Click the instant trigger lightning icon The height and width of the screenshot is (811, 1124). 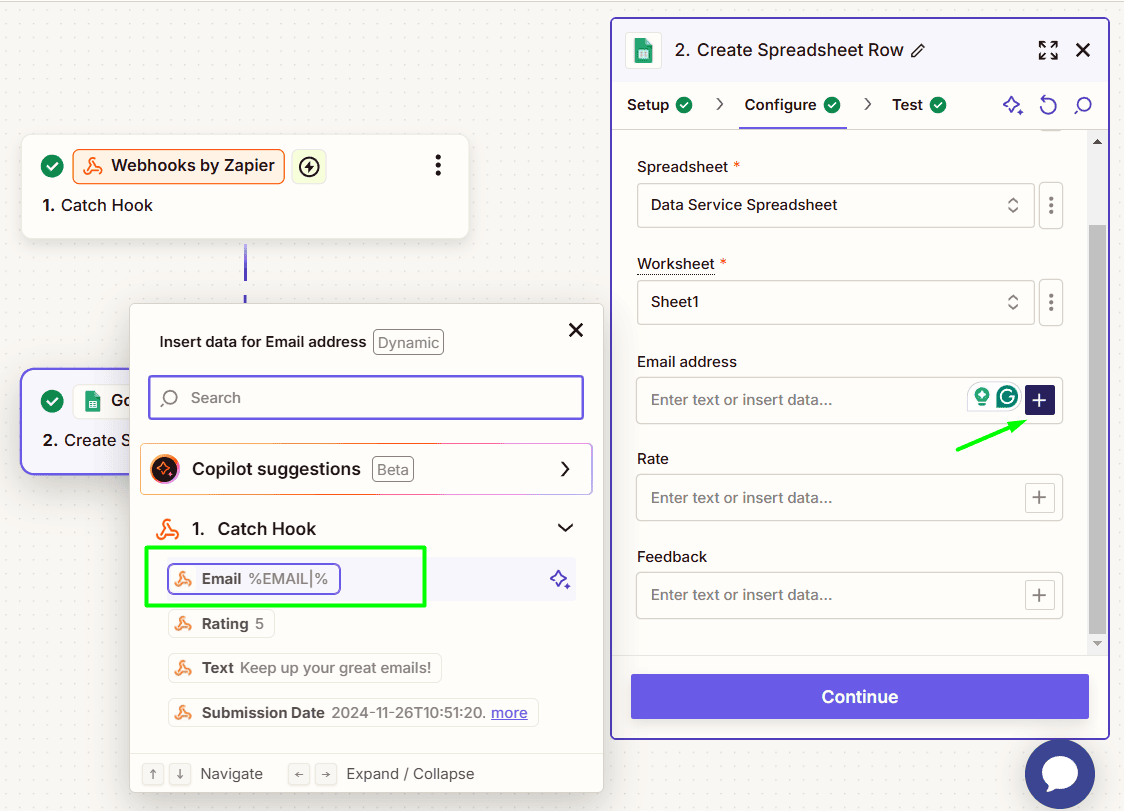coord(309,166)
